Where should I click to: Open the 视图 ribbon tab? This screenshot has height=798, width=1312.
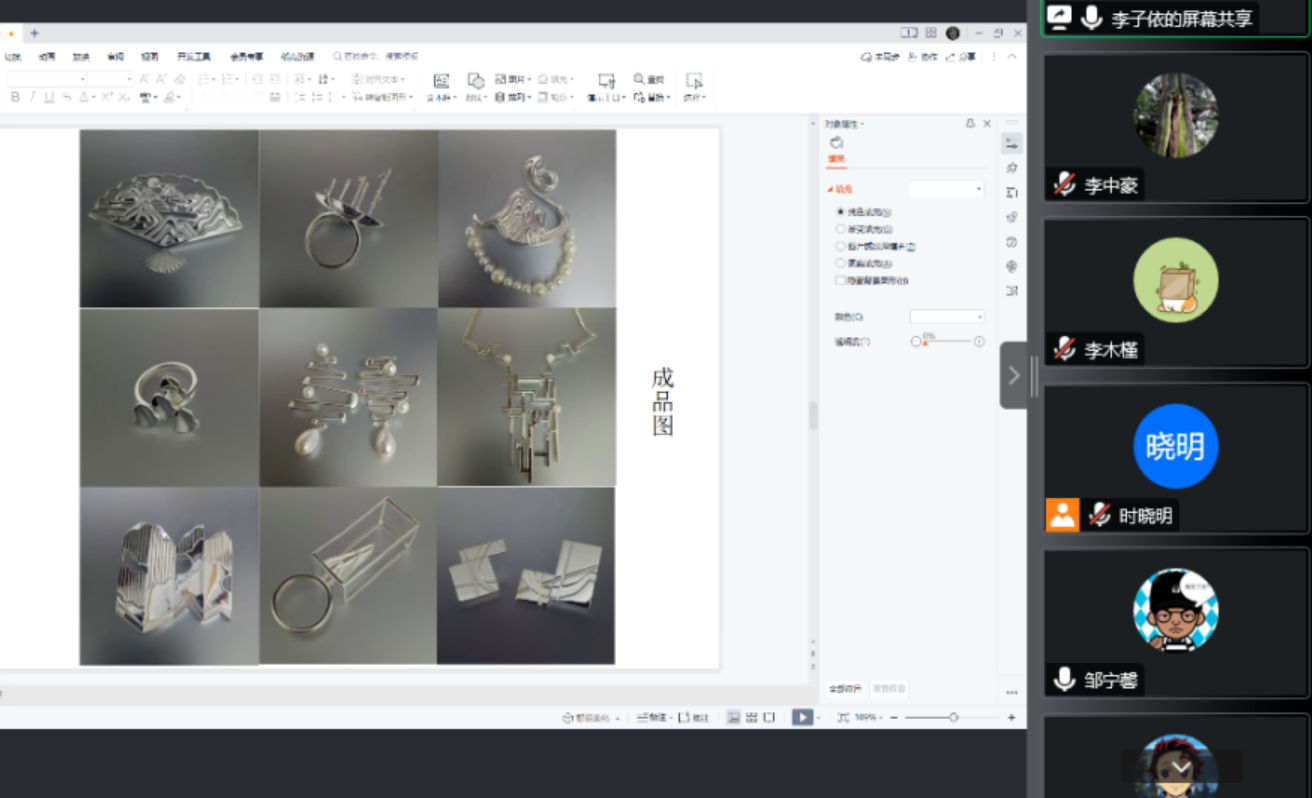[x=149, y=57]
